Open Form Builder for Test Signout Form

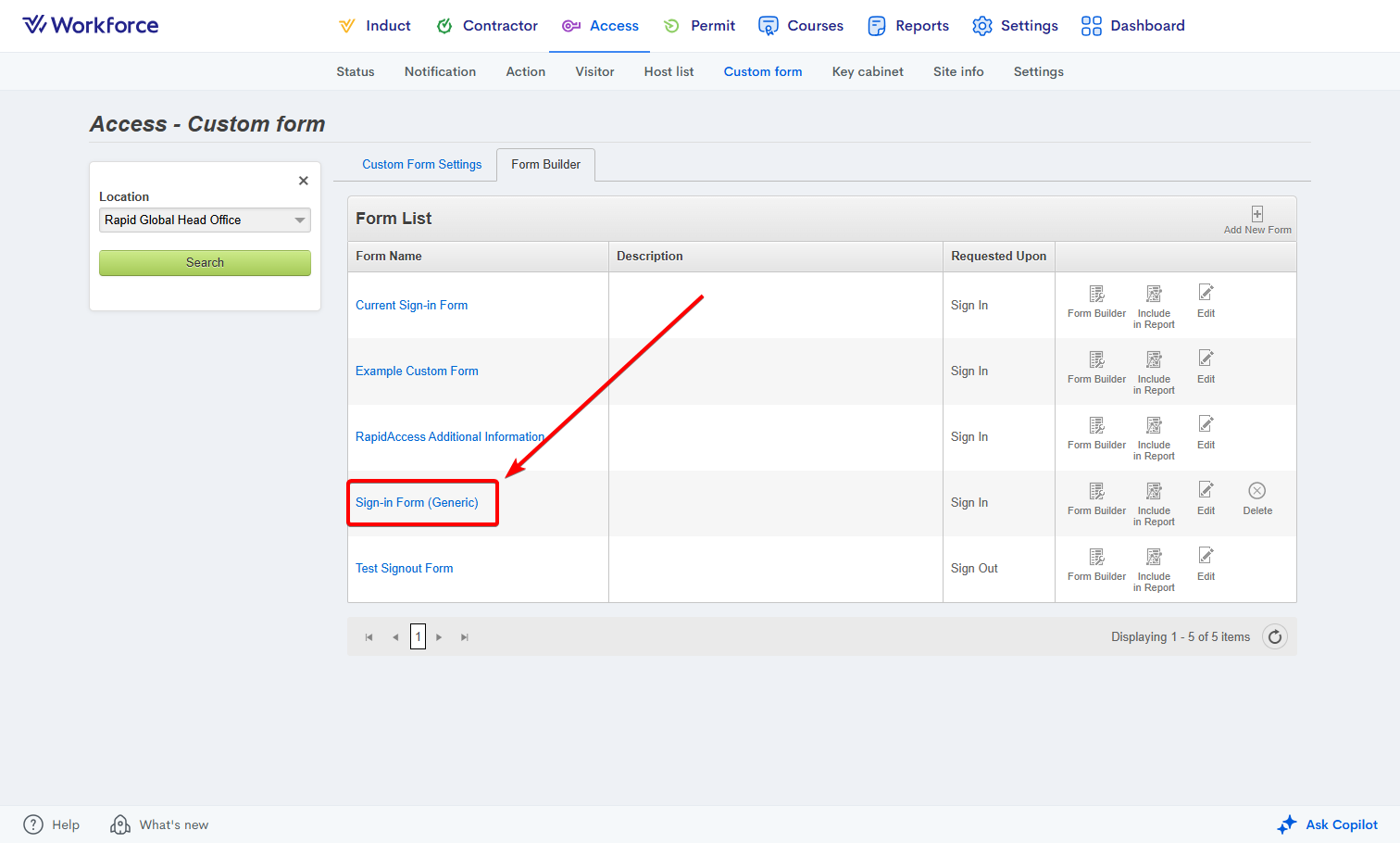click(1096, 558)
